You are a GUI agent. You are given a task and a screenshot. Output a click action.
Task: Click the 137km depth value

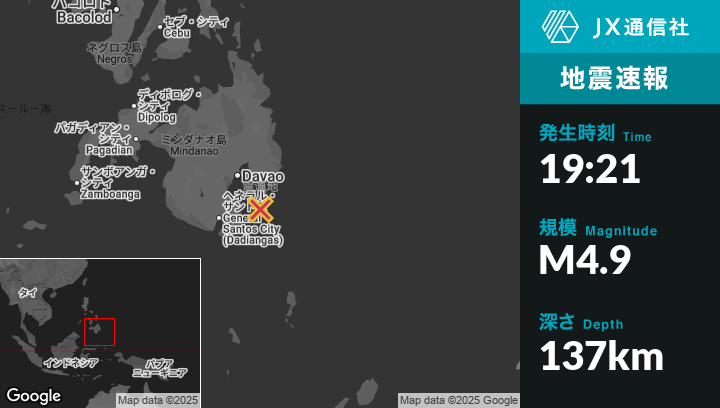coord(602,355)
